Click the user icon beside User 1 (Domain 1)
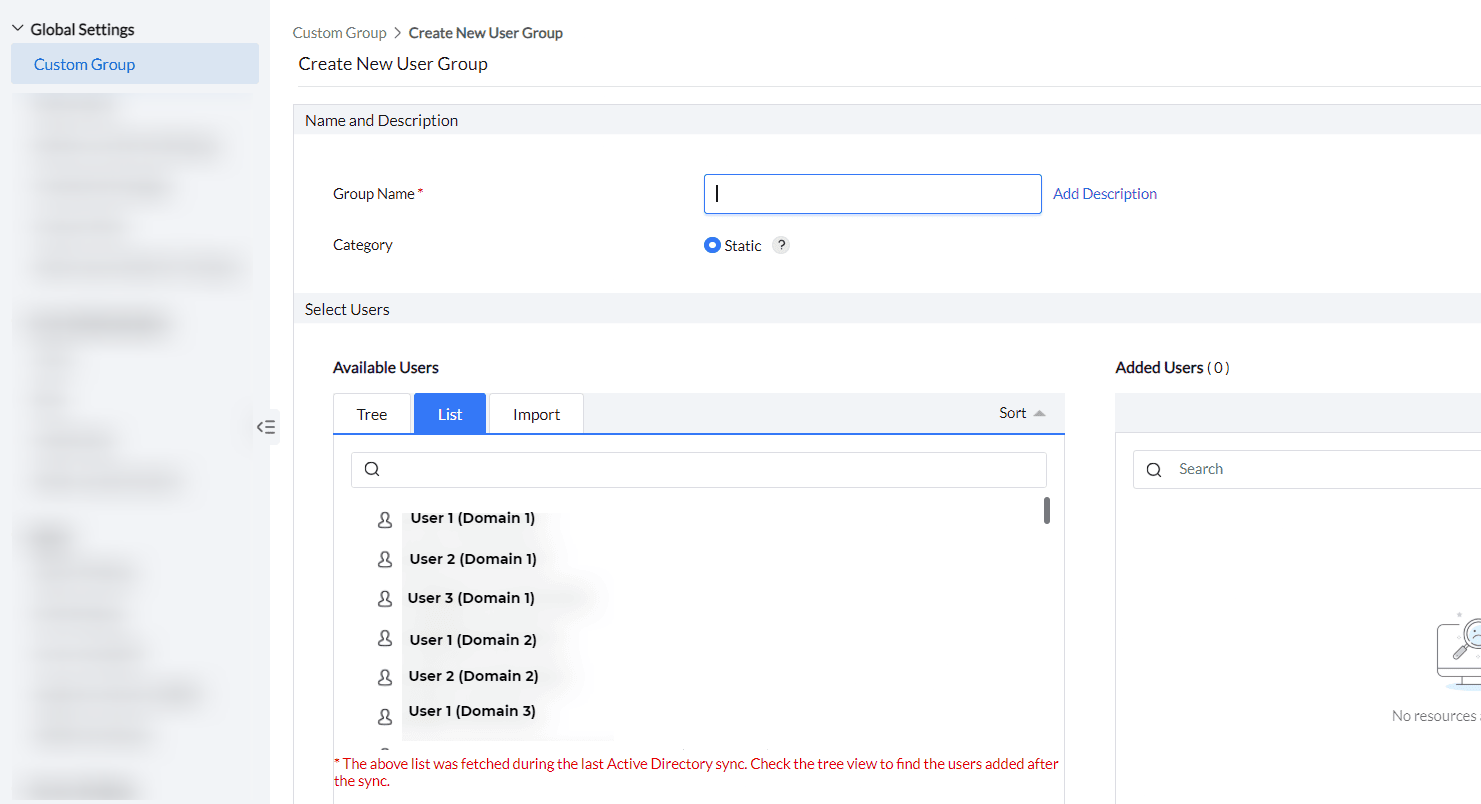The height and width of the screenshot is (804, 1481). 385,520
